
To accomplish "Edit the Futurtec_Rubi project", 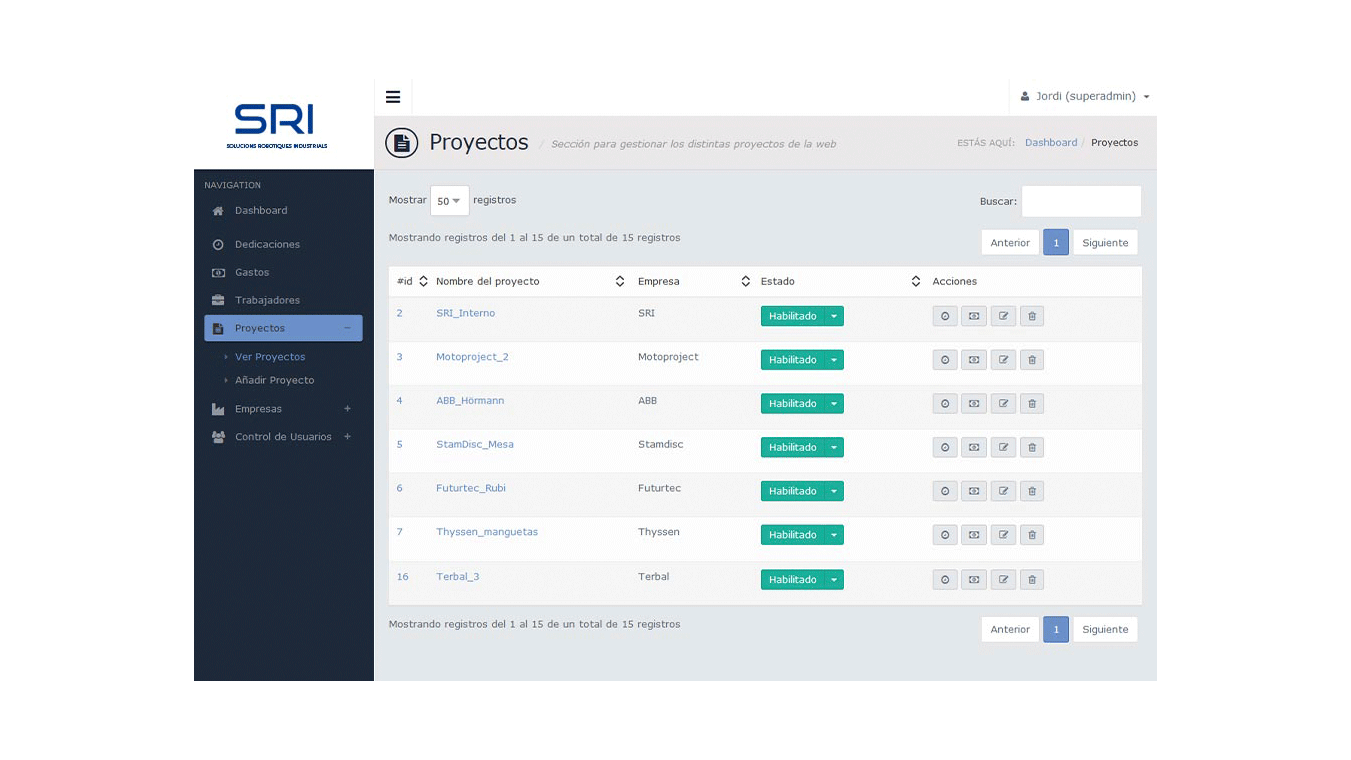I will 1003,491.
